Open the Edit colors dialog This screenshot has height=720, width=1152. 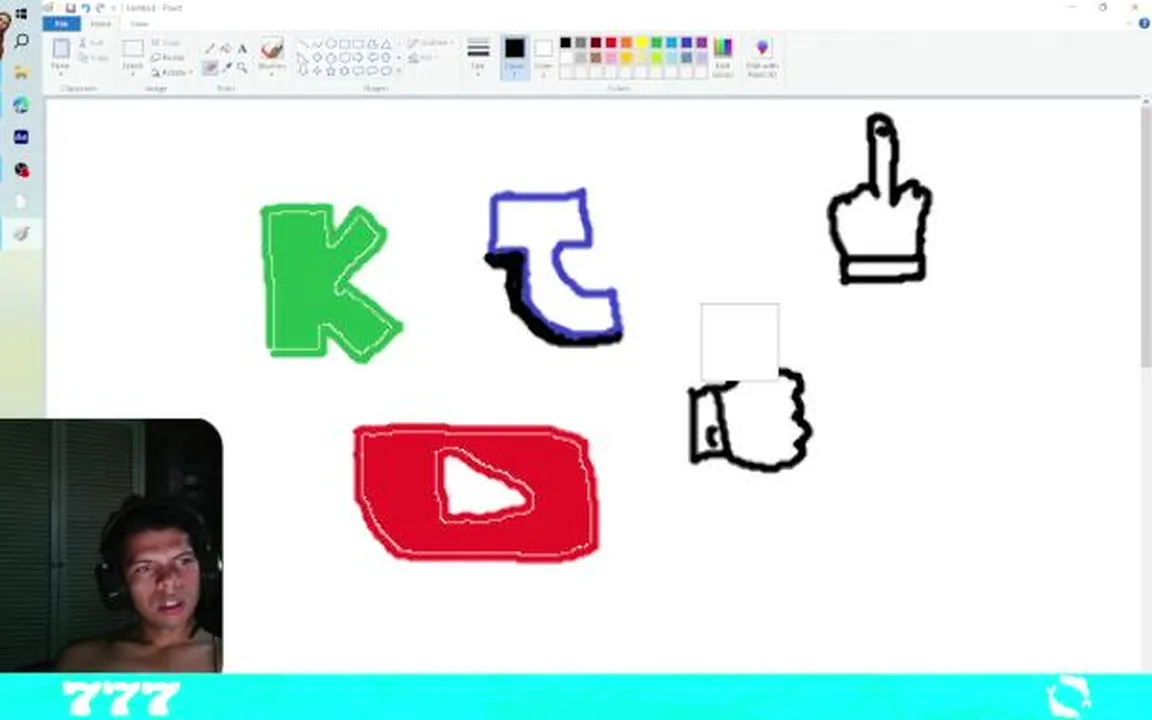[x=723, y=57]
